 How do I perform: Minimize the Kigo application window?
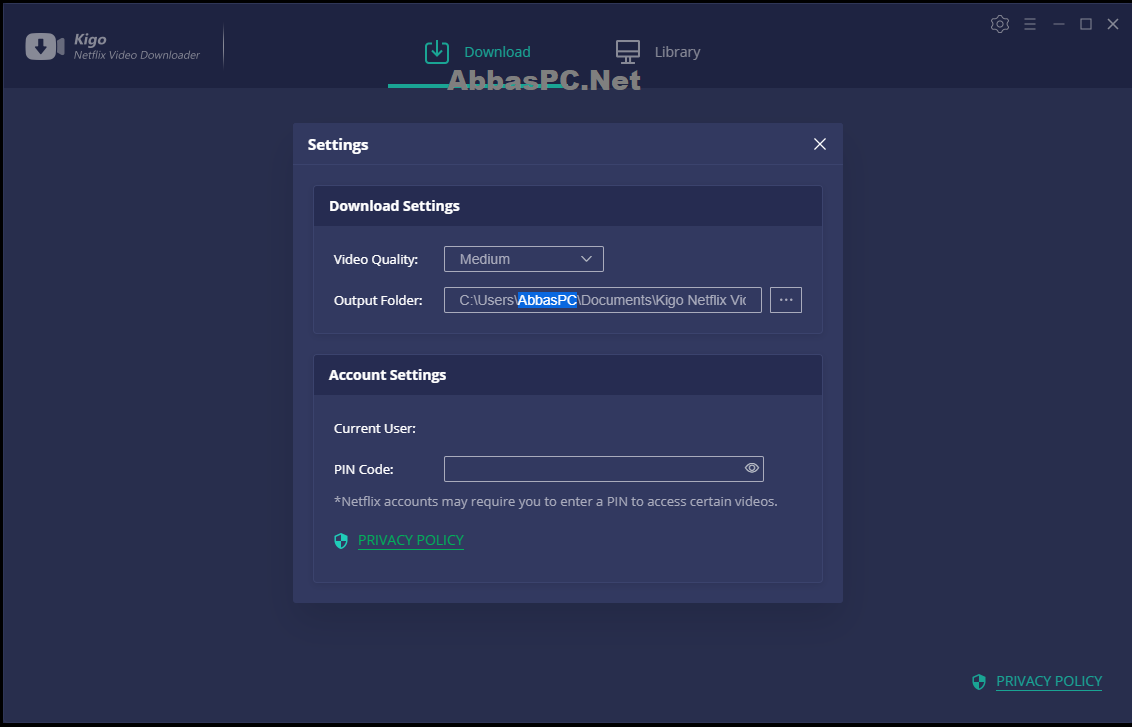[x=1058, y=24]
